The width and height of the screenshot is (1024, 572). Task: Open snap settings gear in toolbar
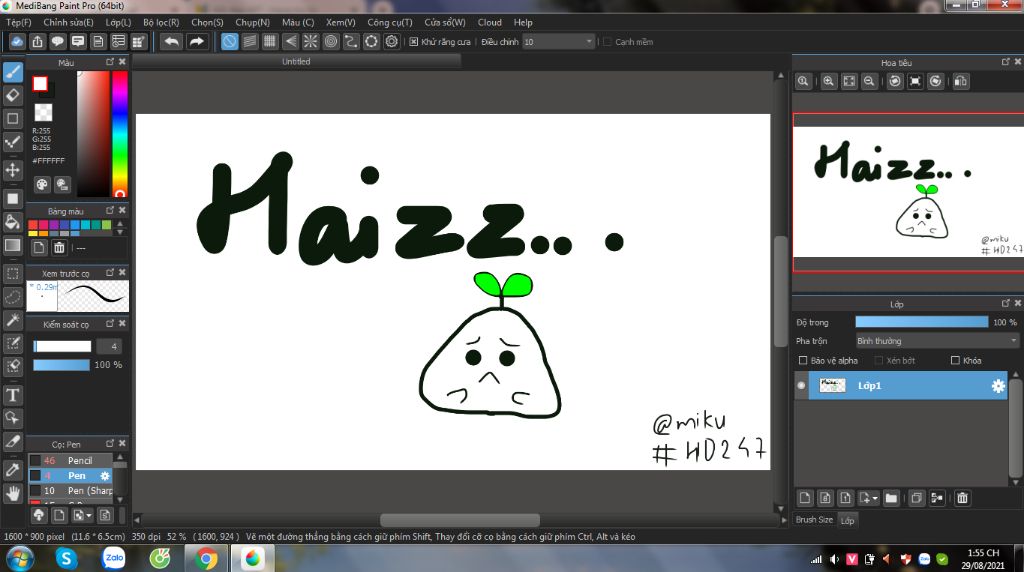(391, 42)
